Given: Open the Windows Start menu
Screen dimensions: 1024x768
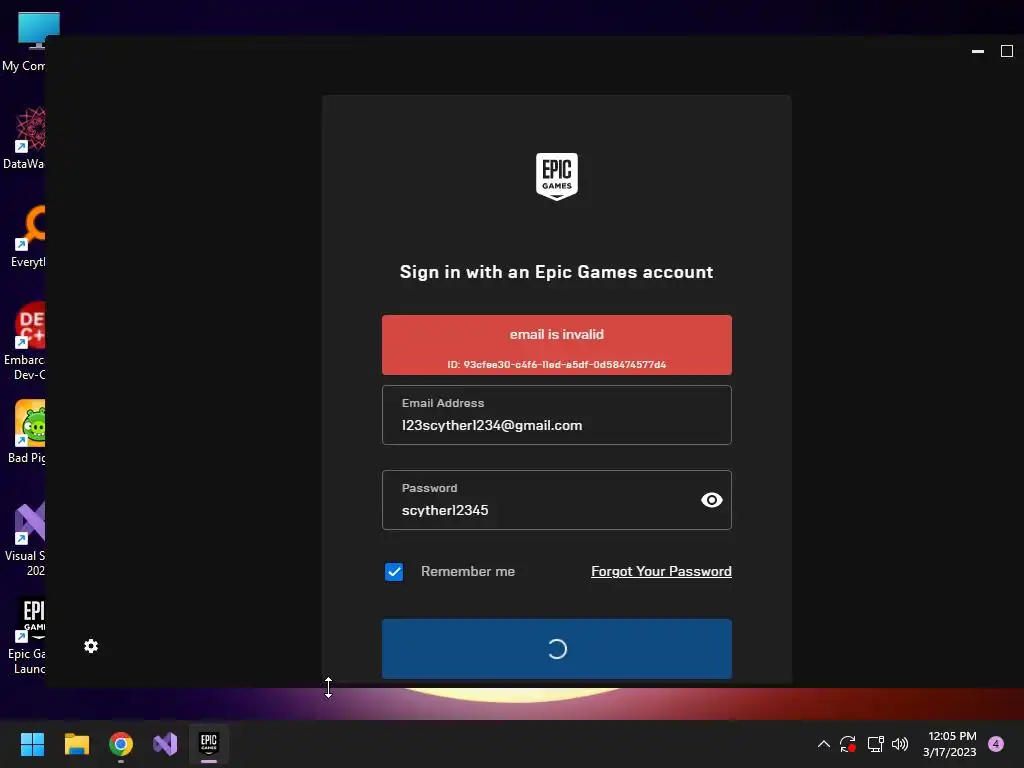Looking at the screenshot, I should (x=32, y=744).
